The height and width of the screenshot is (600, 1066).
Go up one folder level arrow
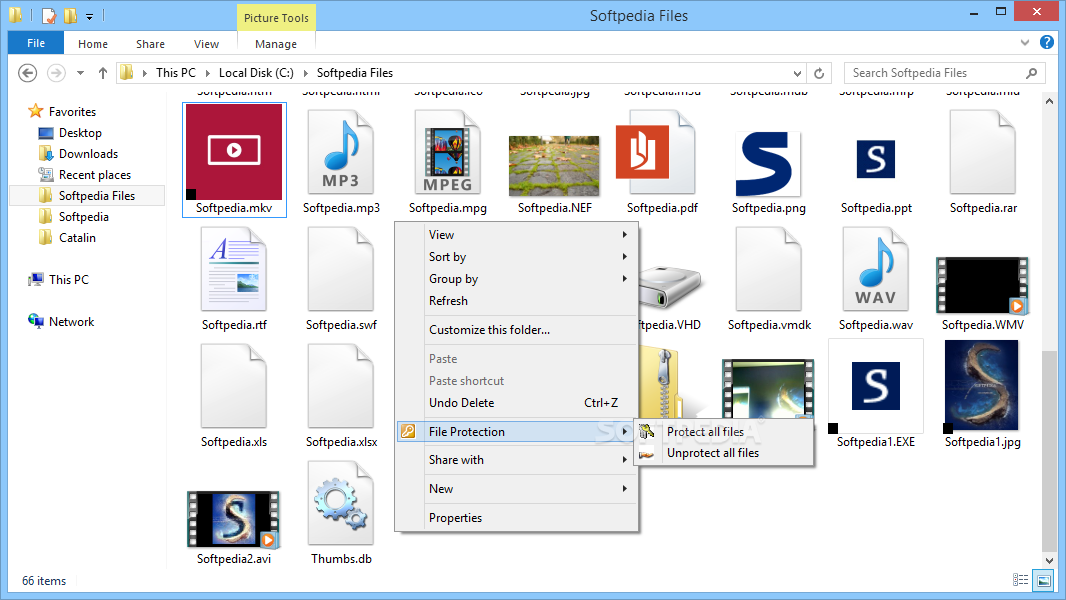103,73
